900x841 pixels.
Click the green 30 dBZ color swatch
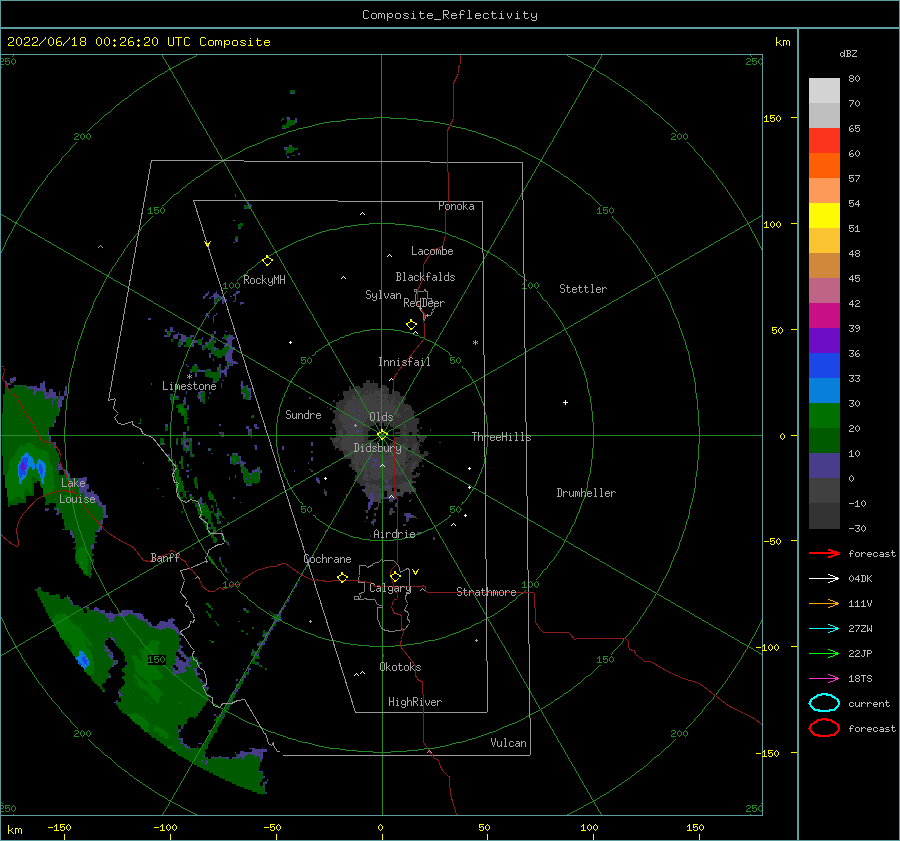tap(824, 416)
